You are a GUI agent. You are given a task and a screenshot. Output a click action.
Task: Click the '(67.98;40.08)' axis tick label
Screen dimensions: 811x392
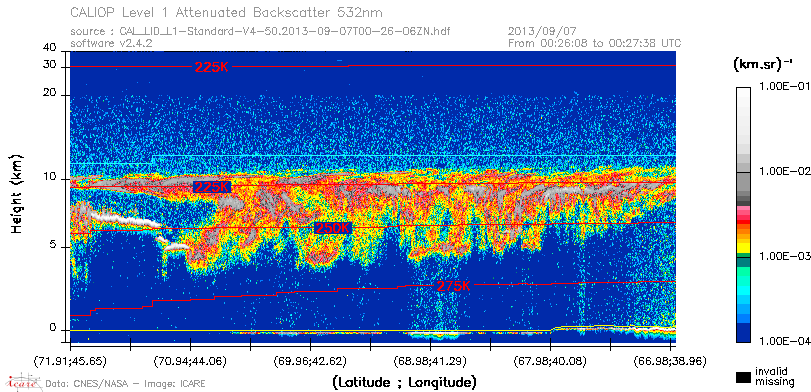pos(550,360)
